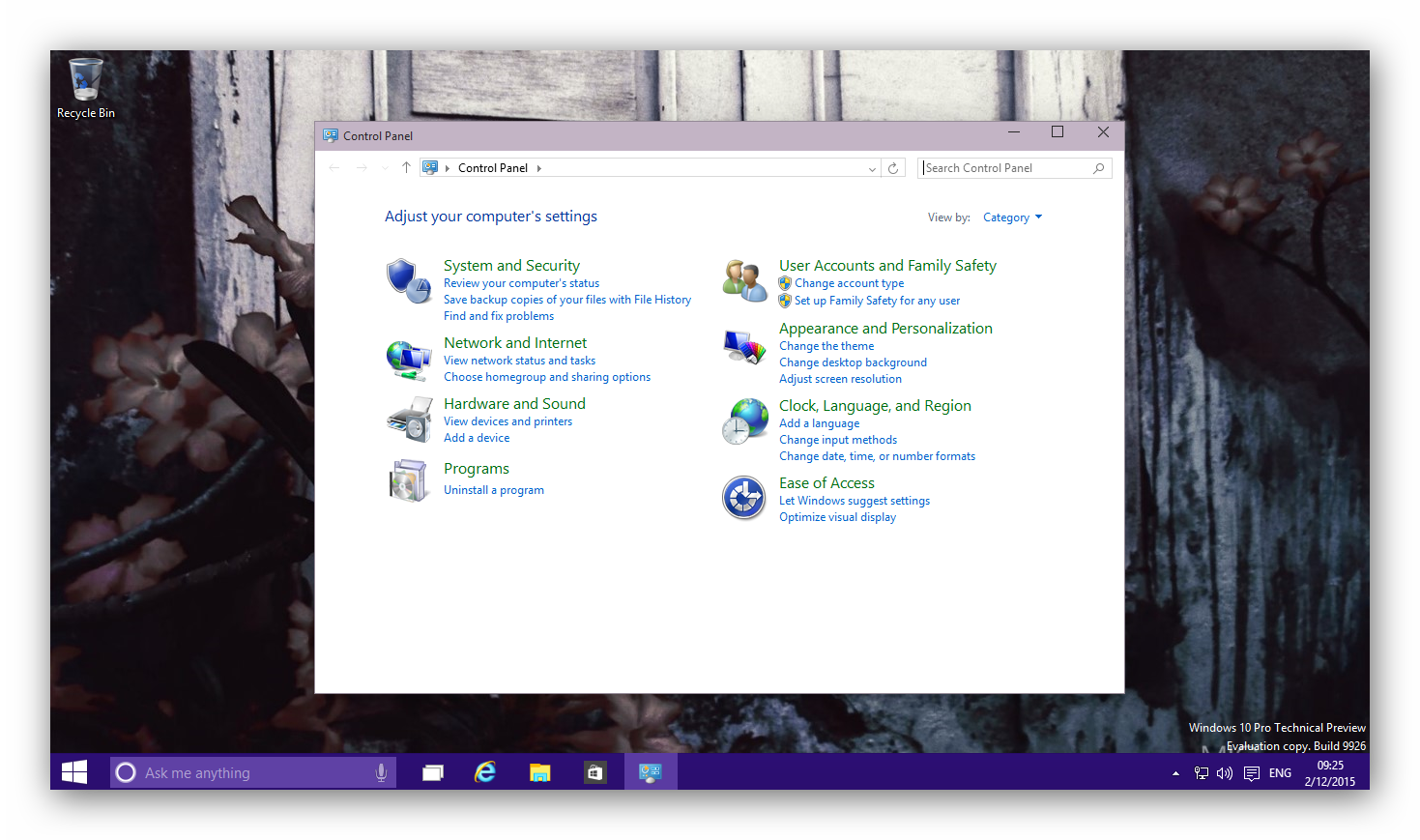Open System and Security category
The width and height of the screenshot is (1420, 840).
511,266
